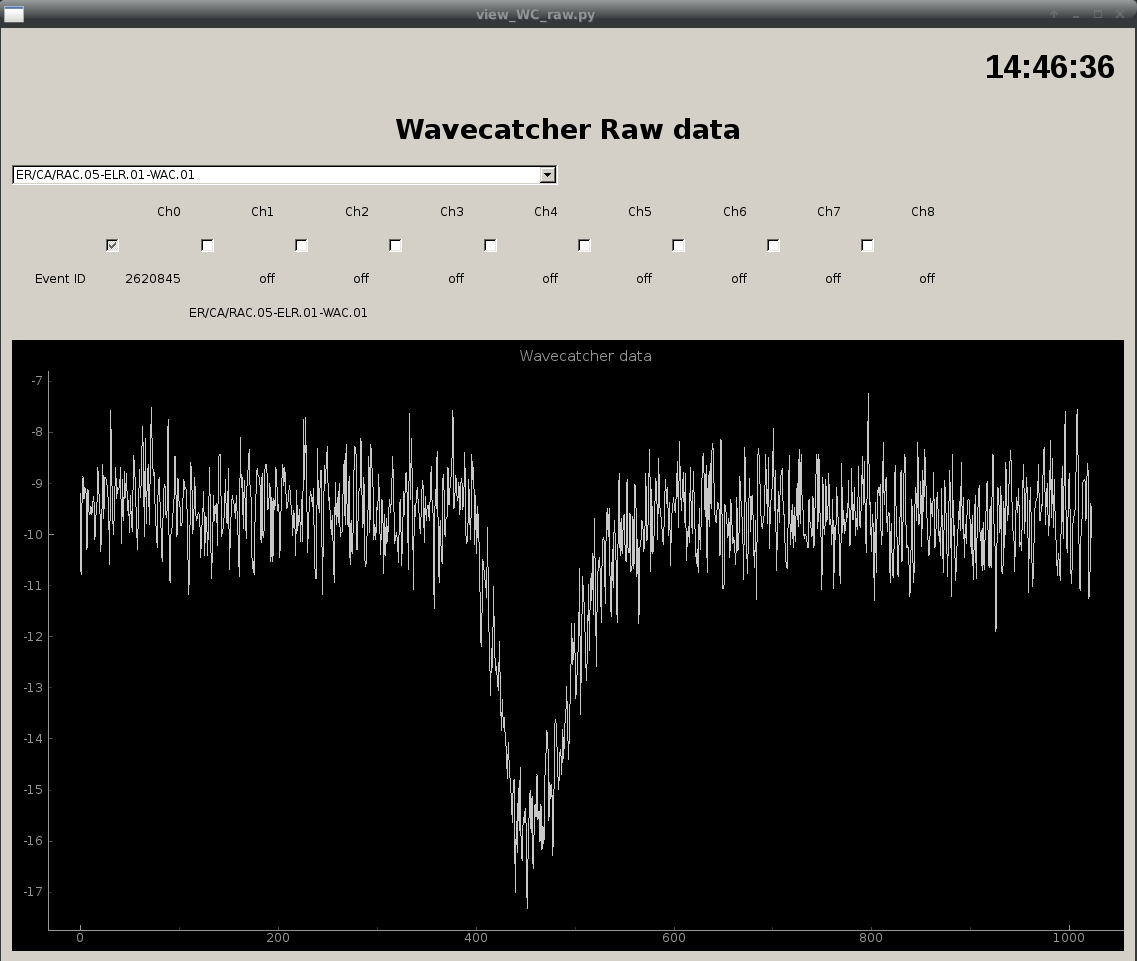Click the Event ID value 2620845

point(153,279)
